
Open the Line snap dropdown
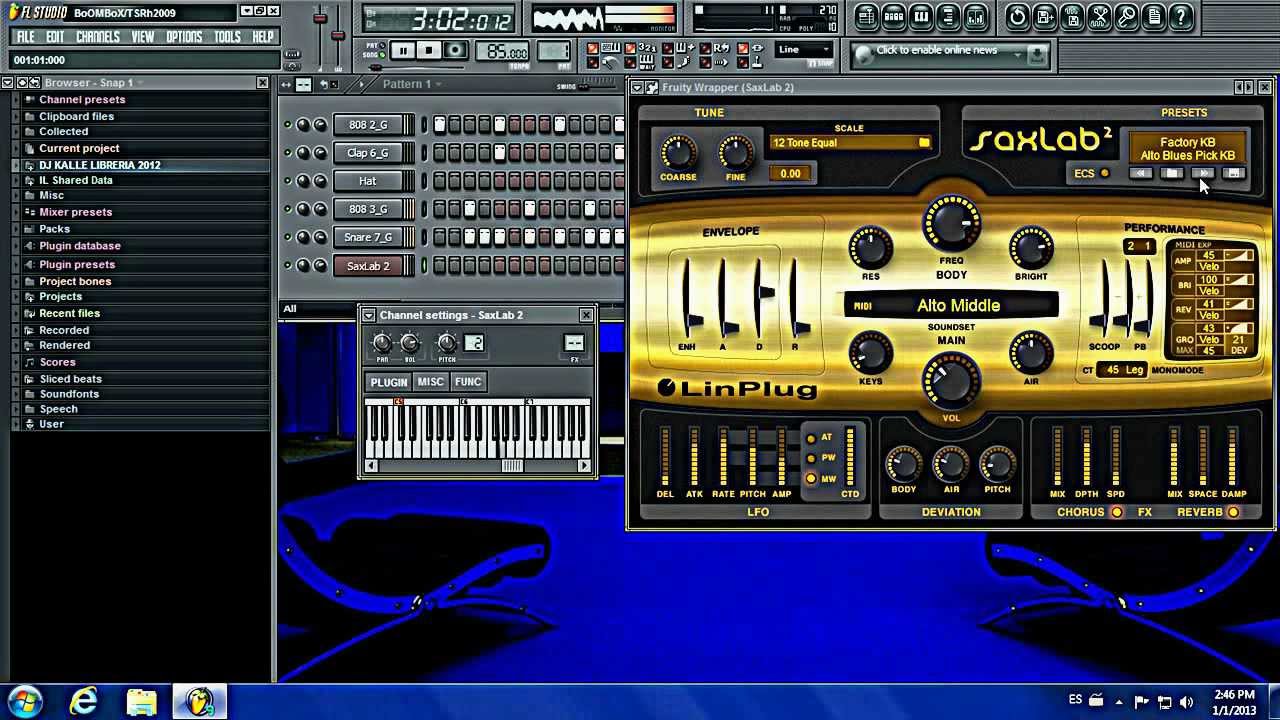804,49
